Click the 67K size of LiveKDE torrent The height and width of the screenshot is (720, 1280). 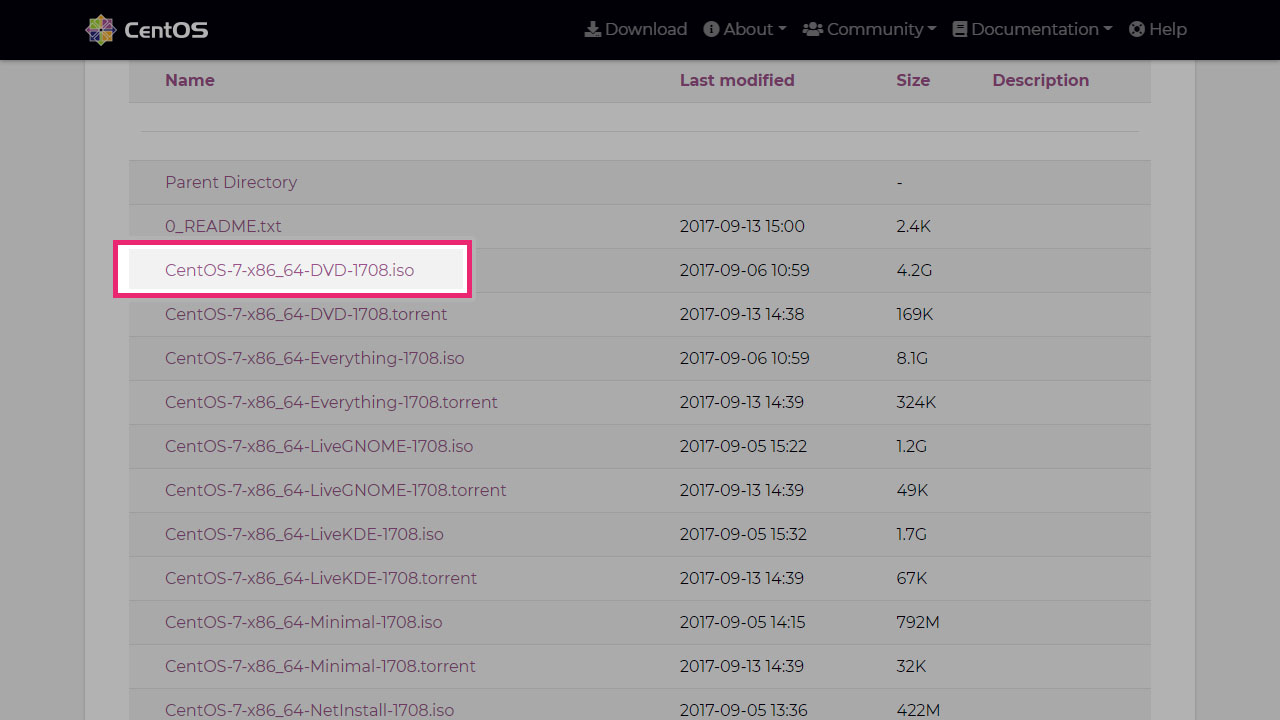[911, 578]
